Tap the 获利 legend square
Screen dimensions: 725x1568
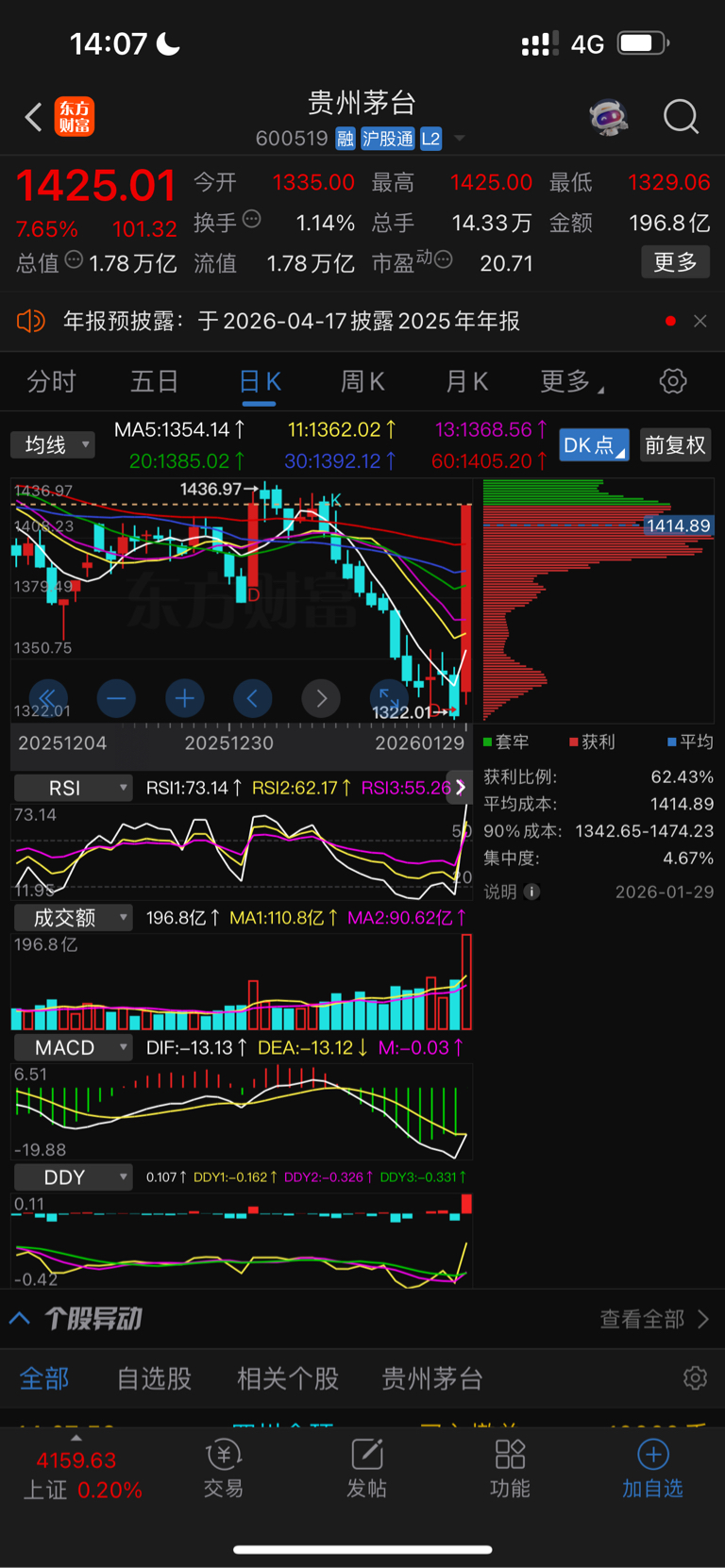coord(574,742)
